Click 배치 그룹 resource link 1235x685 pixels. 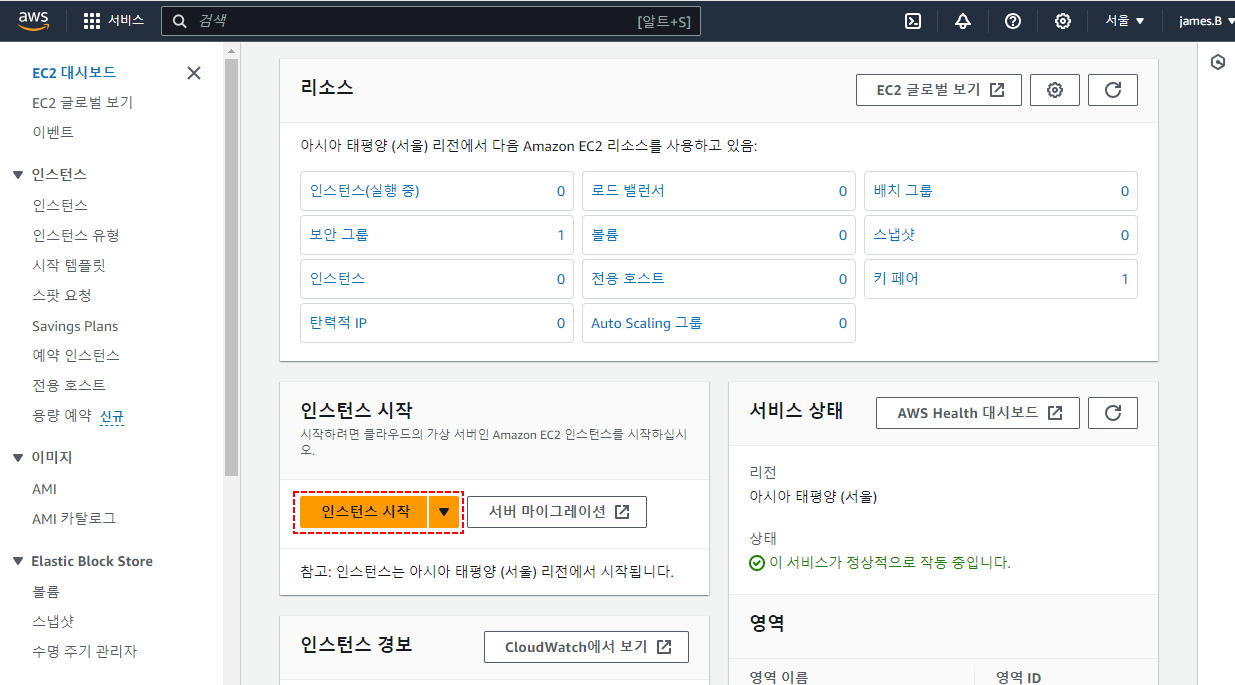903,191
